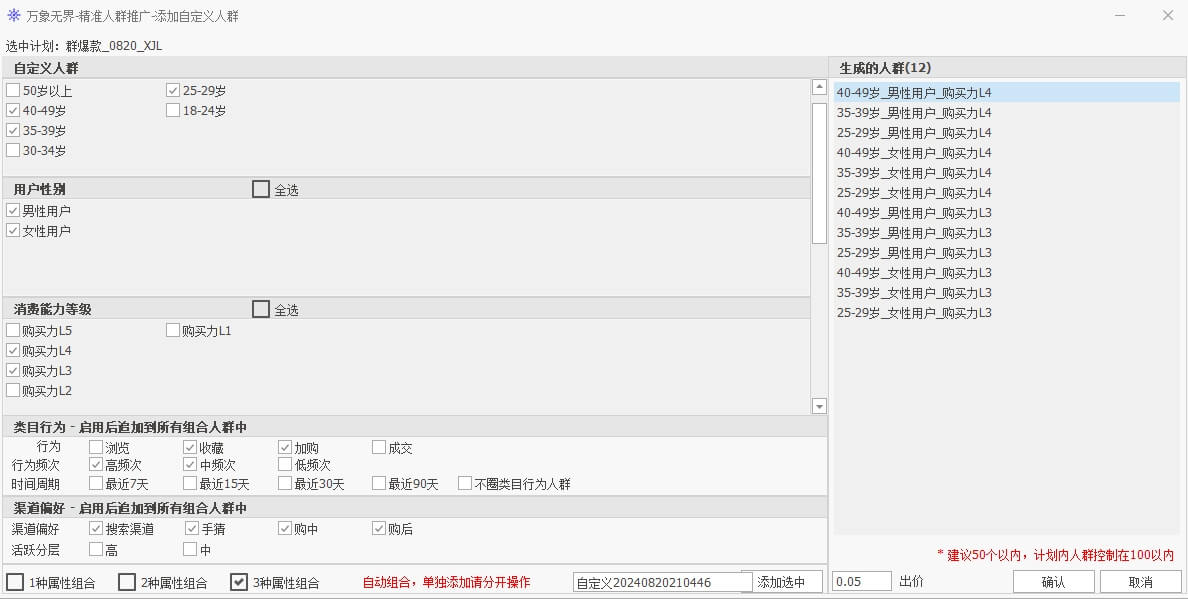1188x599 pixels.
Task: Uncheck the 收藏 behavior
Action: 190,448
